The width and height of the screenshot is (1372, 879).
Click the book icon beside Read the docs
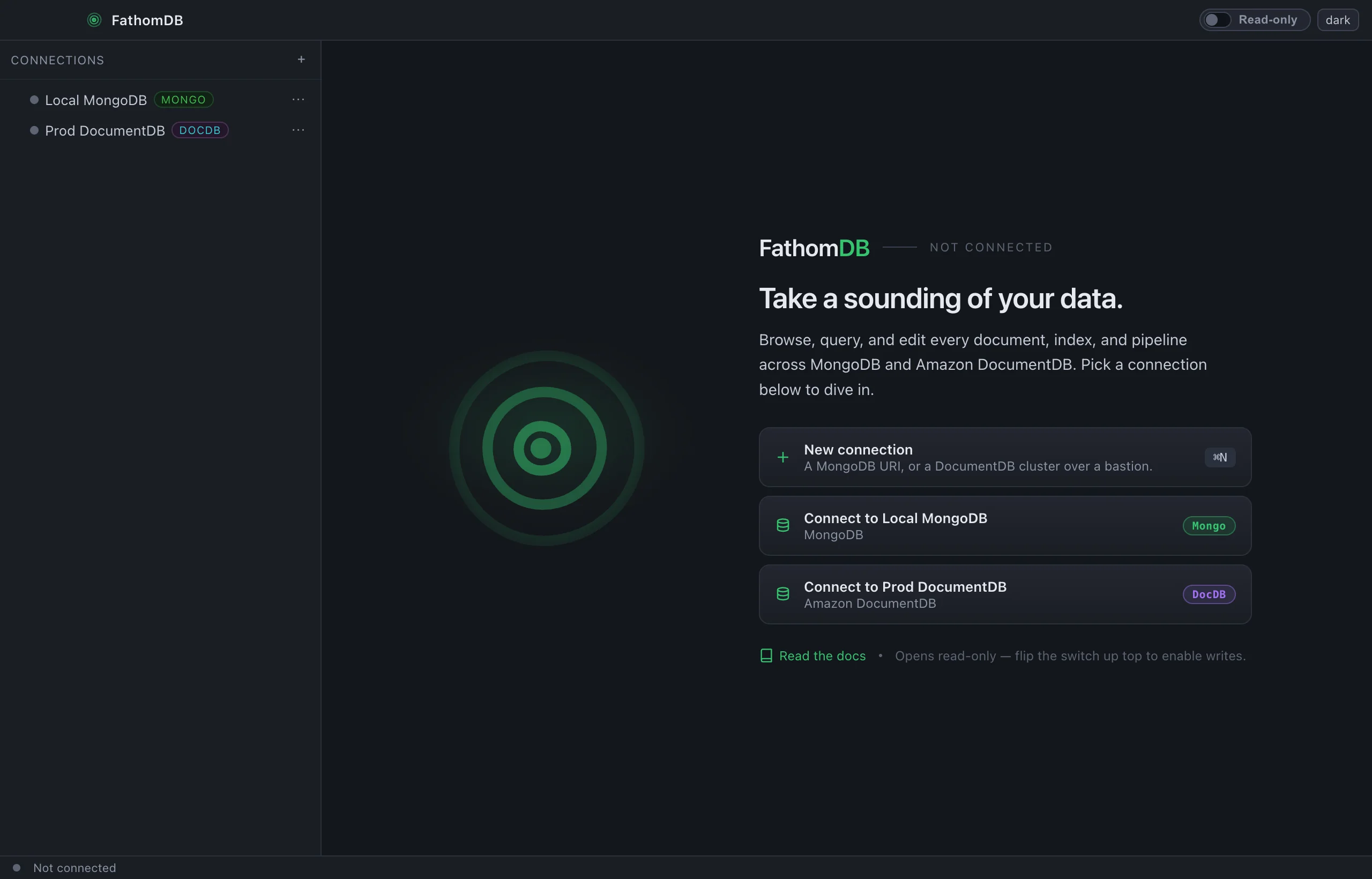766,655
